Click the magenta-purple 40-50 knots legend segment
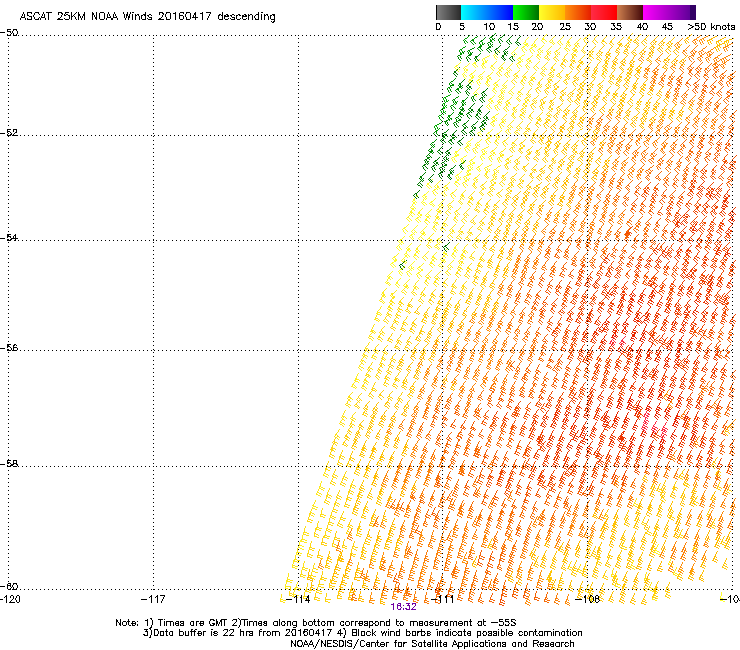 tap(669, 12)
